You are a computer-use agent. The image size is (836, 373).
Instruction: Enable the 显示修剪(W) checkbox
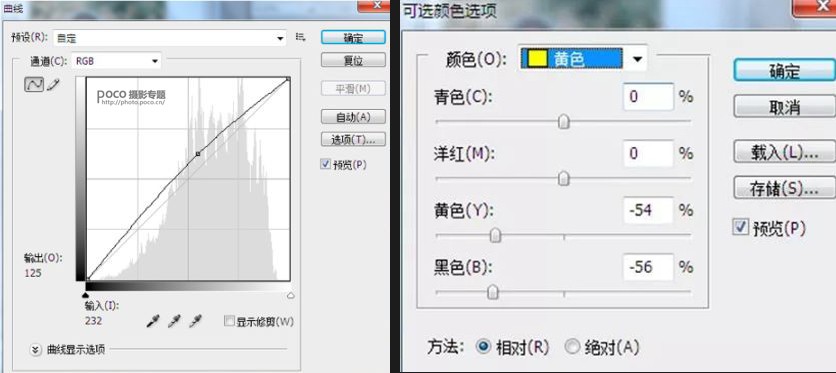[229, 321]
